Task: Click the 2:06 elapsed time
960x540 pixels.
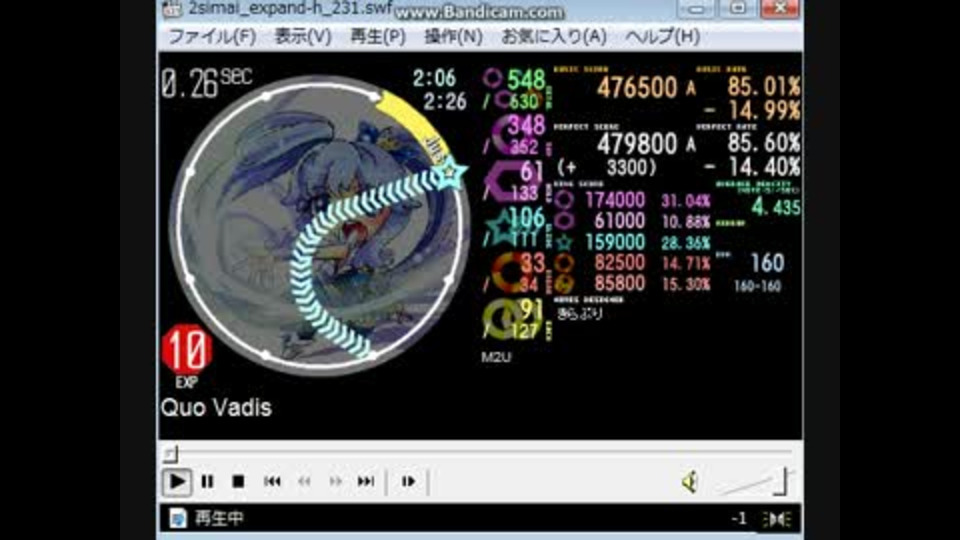Action: click(434, 78)
